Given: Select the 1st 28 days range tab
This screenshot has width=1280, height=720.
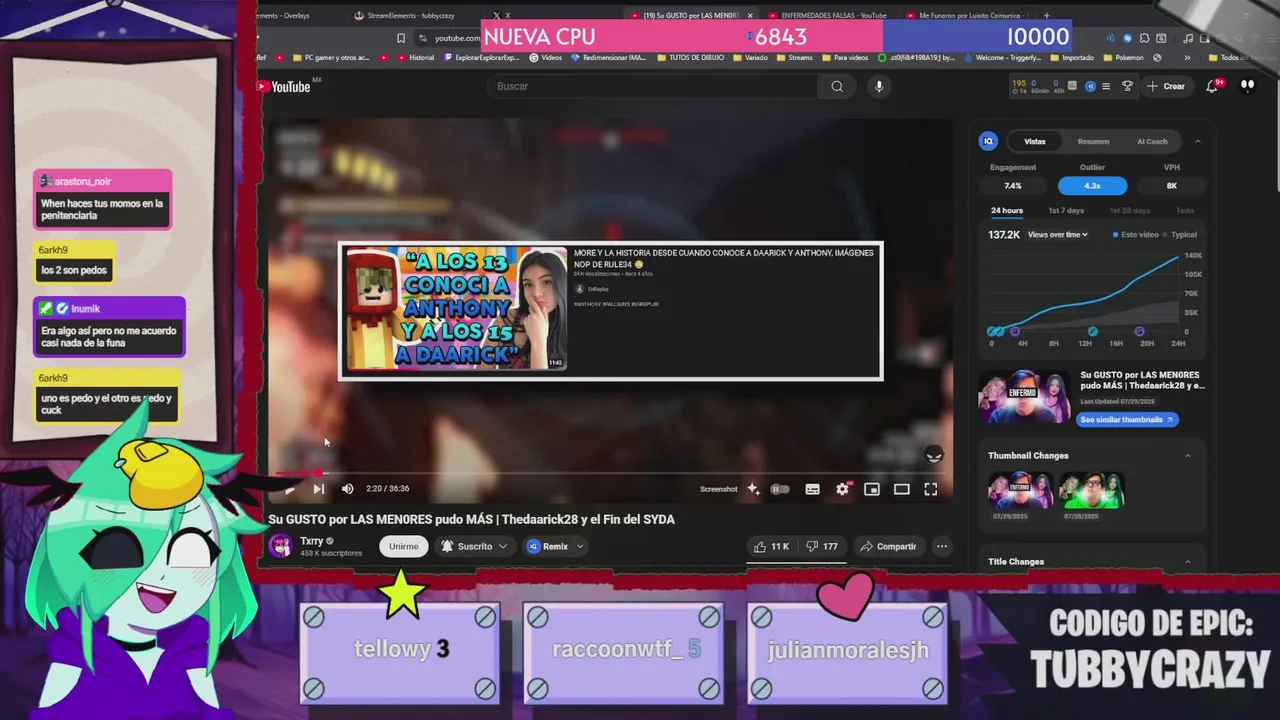Looking at the screenshot, I should [1129, 211].
